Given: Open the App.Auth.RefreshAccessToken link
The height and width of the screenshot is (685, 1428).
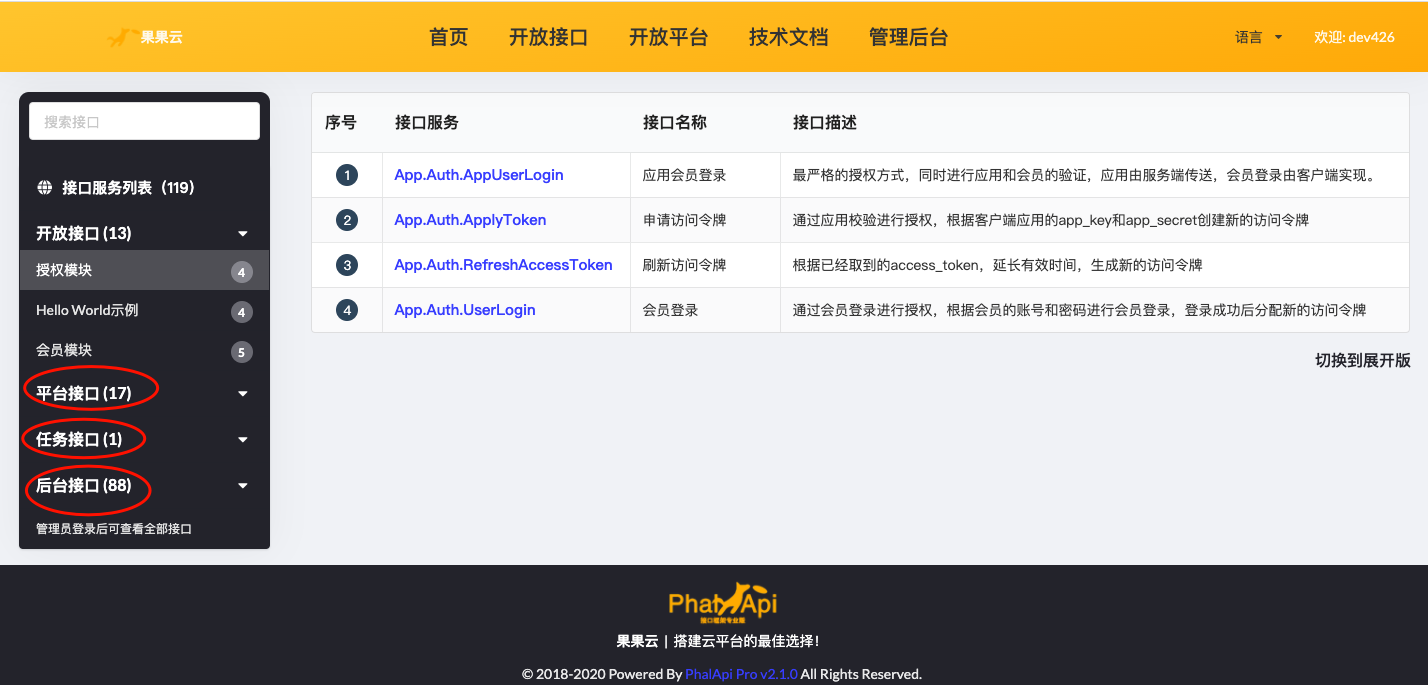Looking at the screenshot, I should (x=503, y=265).
